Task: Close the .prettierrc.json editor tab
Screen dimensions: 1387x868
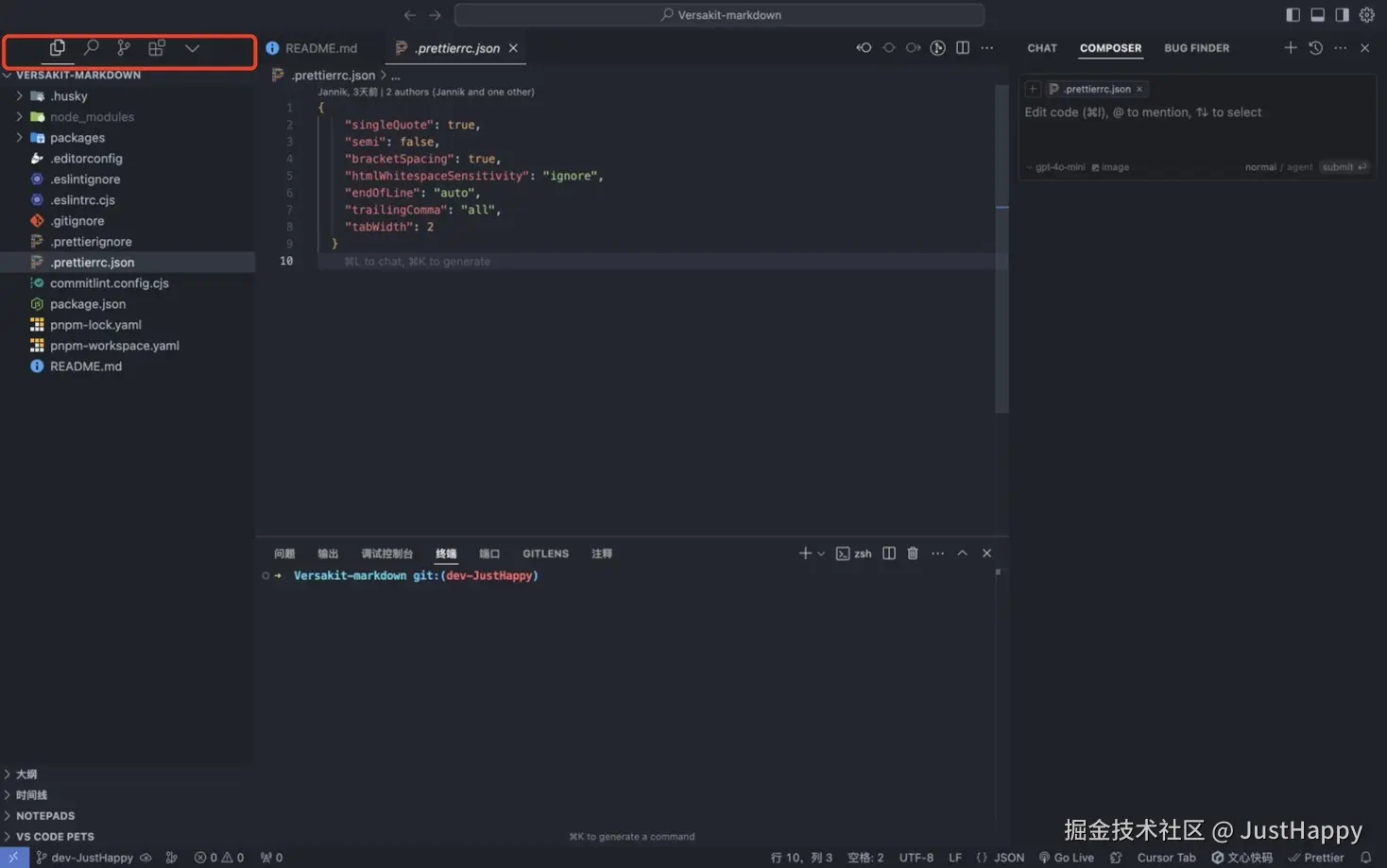Action: [513, 48]
